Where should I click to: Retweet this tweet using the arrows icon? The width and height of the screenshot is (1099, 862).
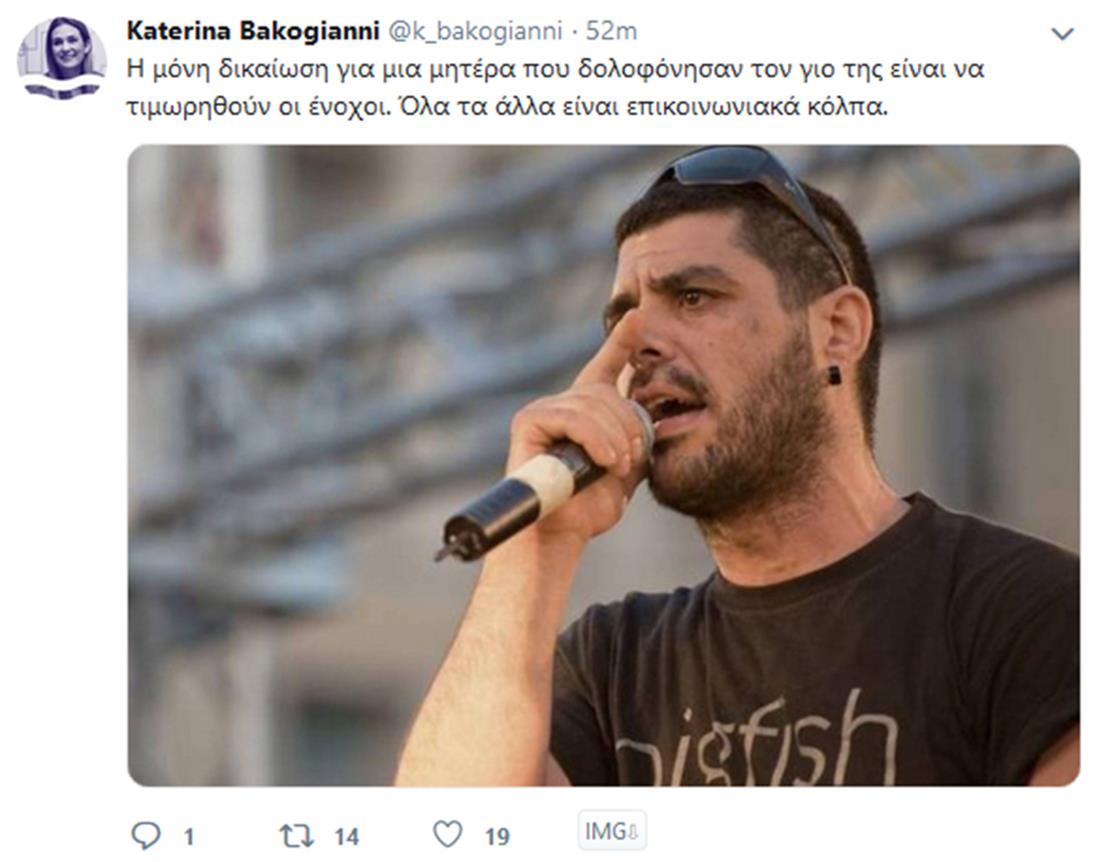click(x=296, y=835)
